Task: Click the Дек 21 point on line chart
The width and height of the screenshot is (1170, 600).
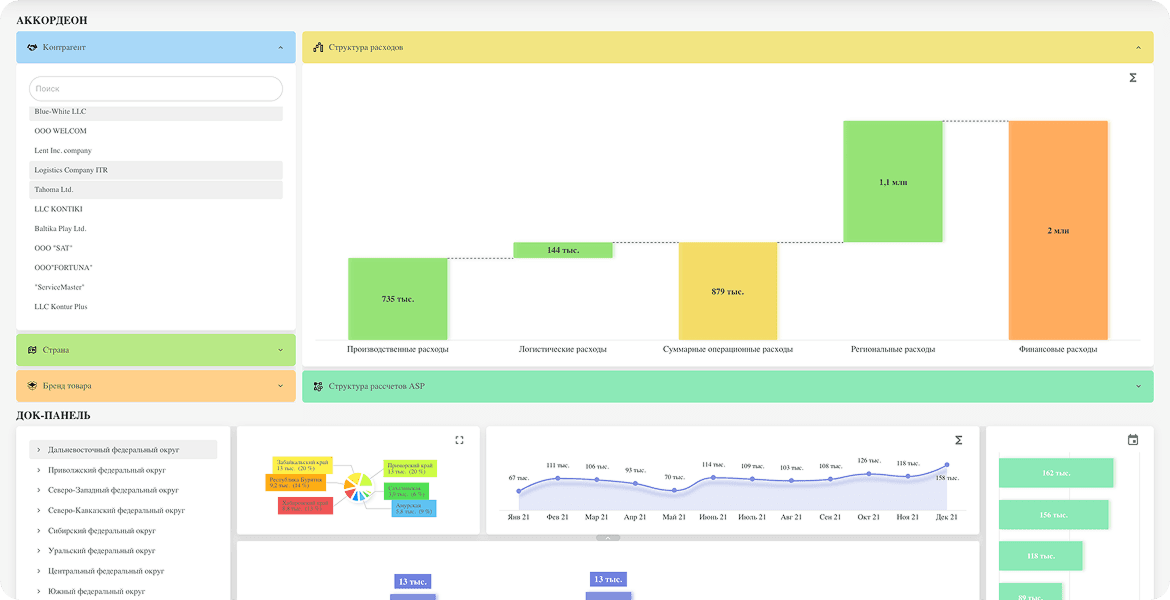Action: point(947,465)
